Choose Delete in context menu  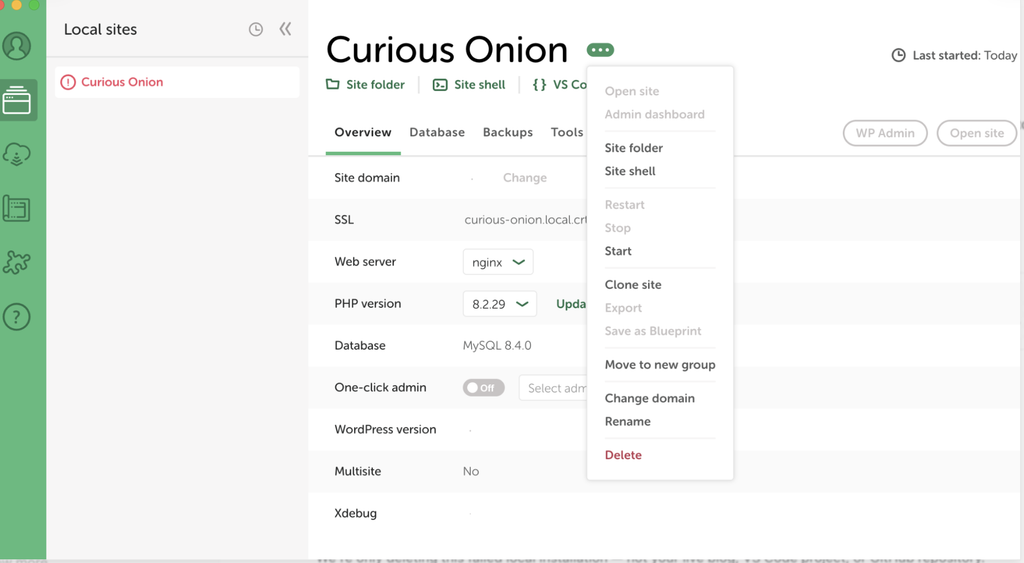point(623,455)
